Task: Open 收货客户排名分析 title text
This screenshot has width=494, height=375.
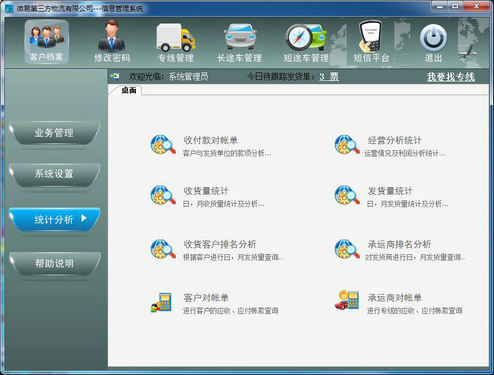Action: pos(220,244)
